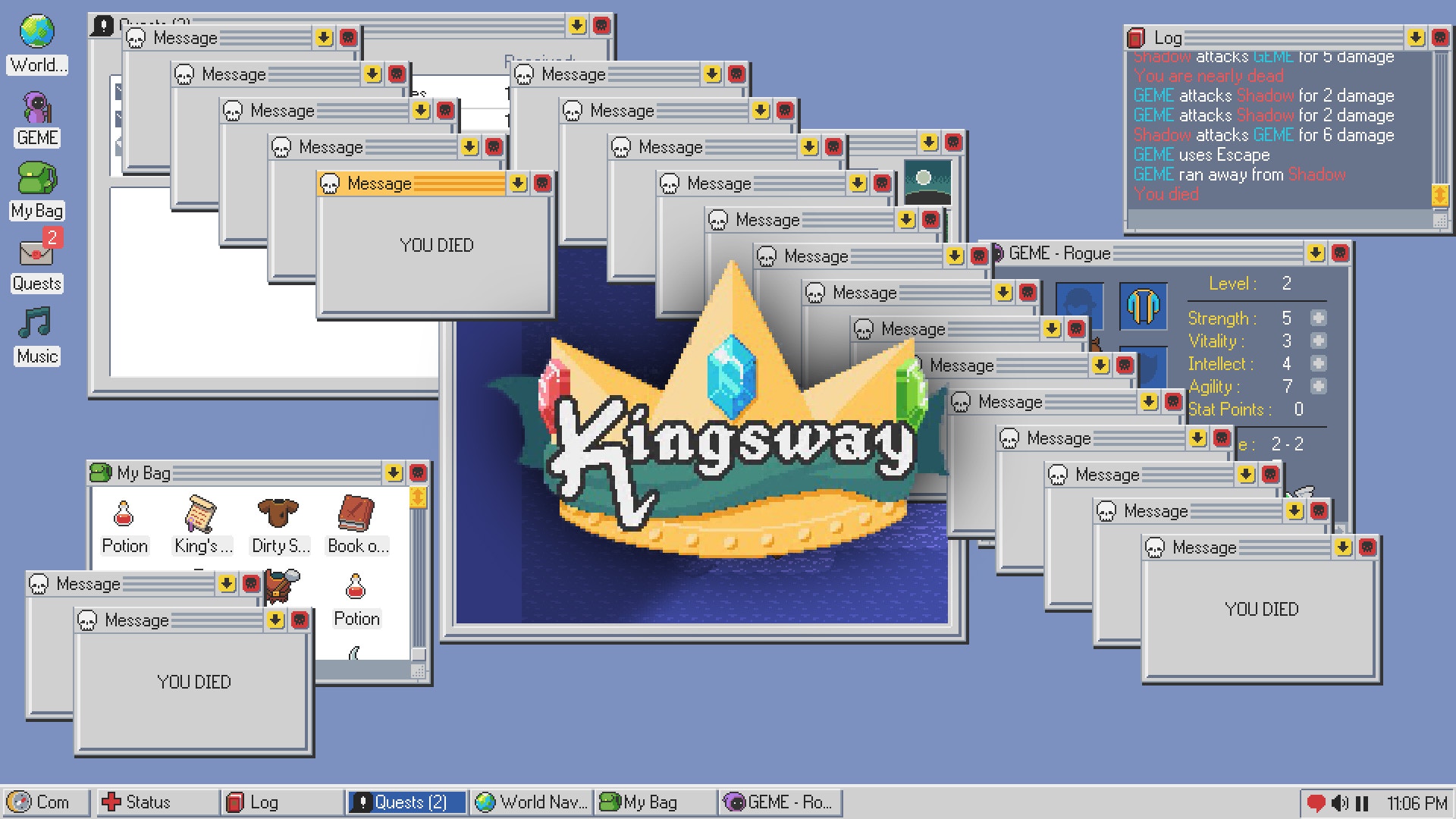The height and width of the screenshot is (819, 1456).
Task: Switch to Quests (2) taskbar tab
Action: tap(406, 802)
